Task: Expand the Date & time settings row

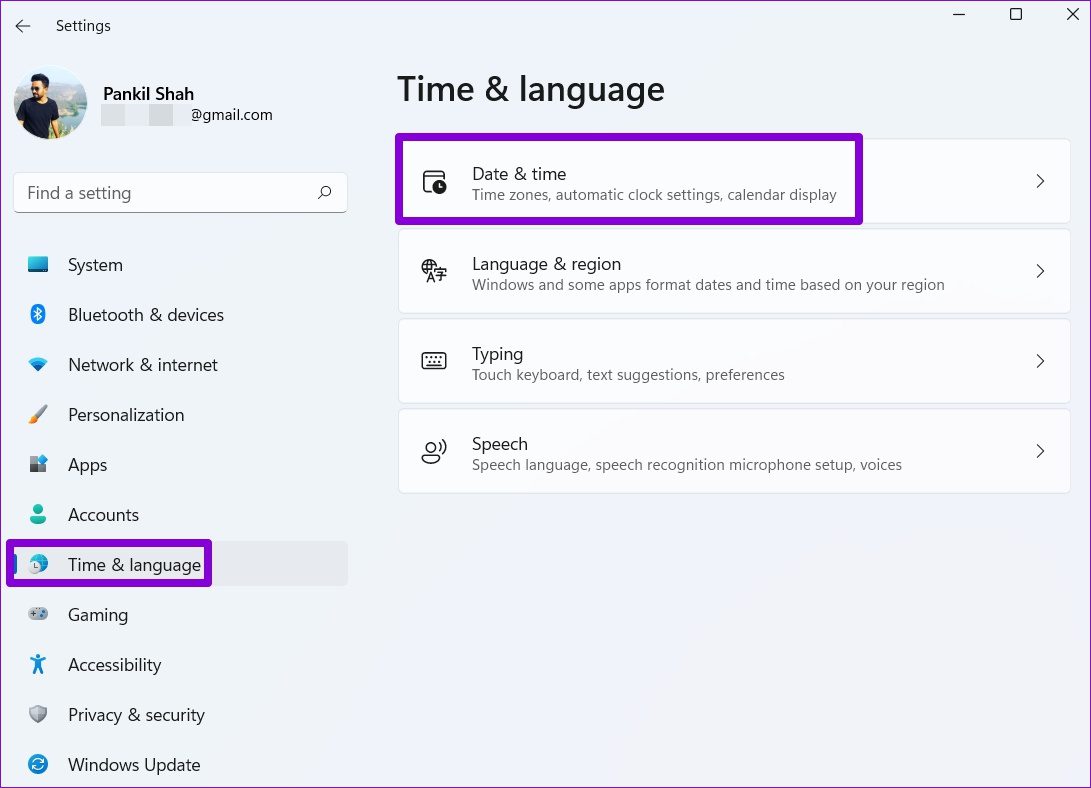Action: [x=1040, y=180]
